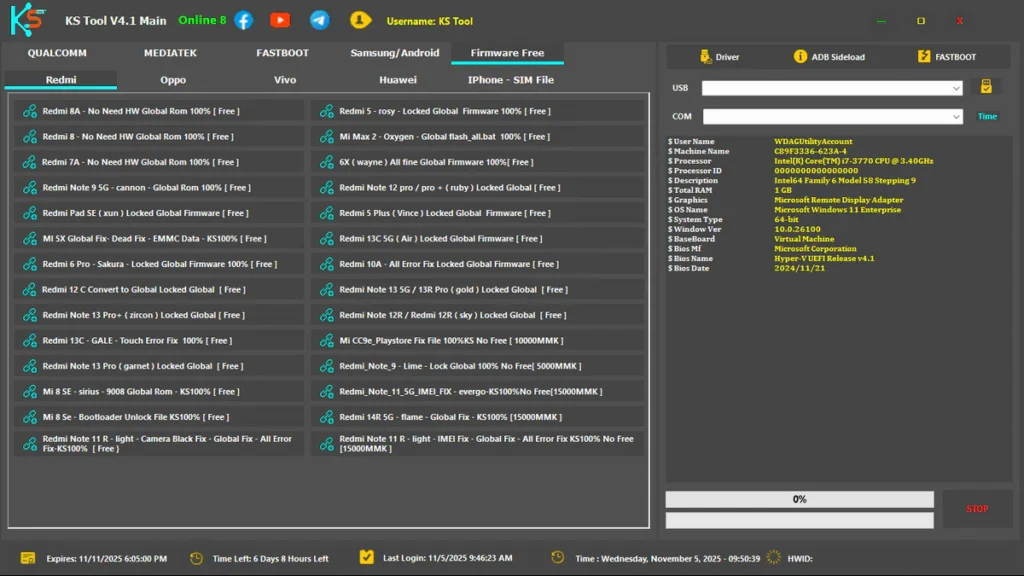Open the IPhone - SIM File tab
Screen dimensions: 1024x576
(510, 80)
